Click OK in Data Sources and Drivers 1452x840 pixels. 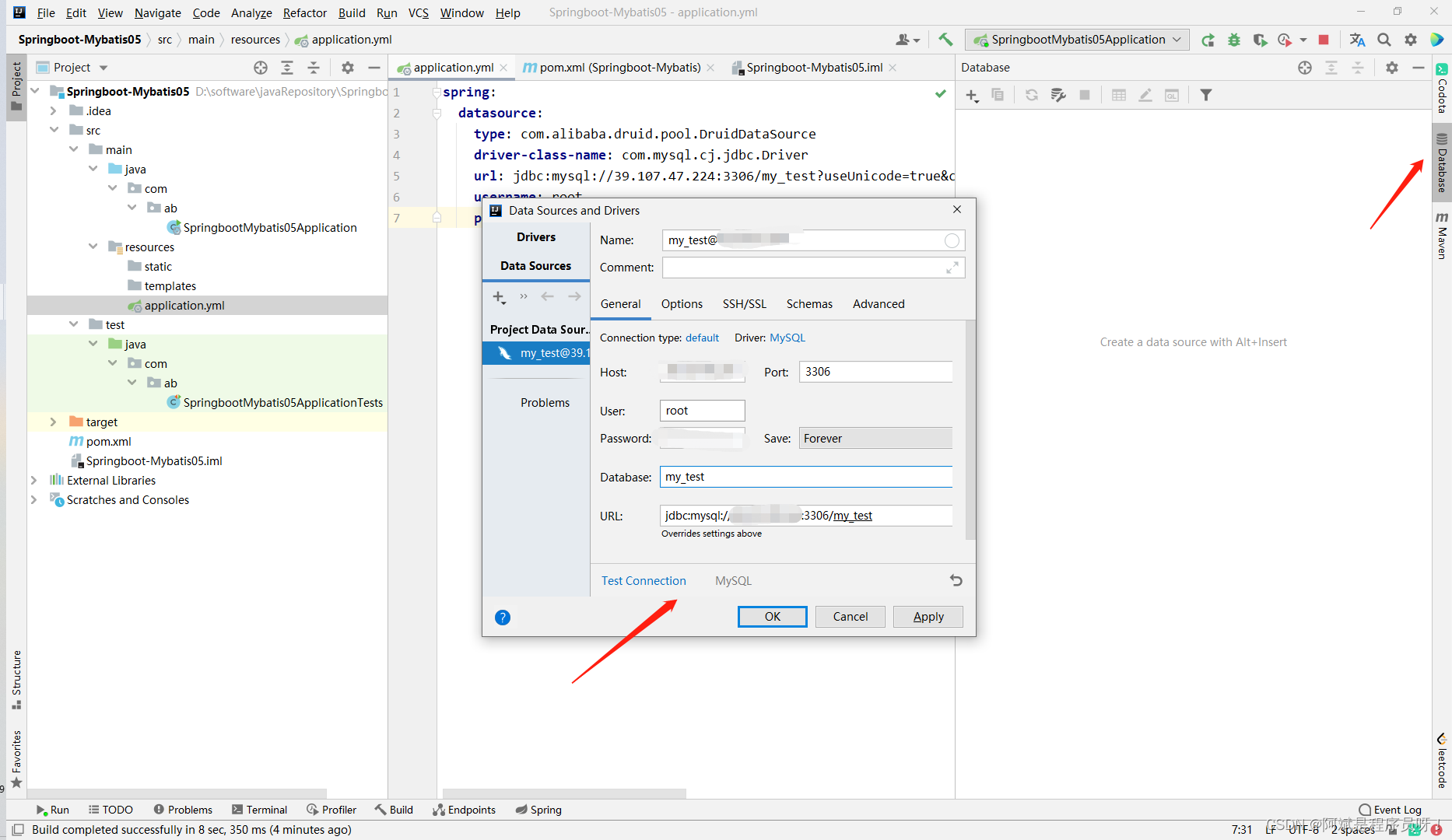coord(772,617)
